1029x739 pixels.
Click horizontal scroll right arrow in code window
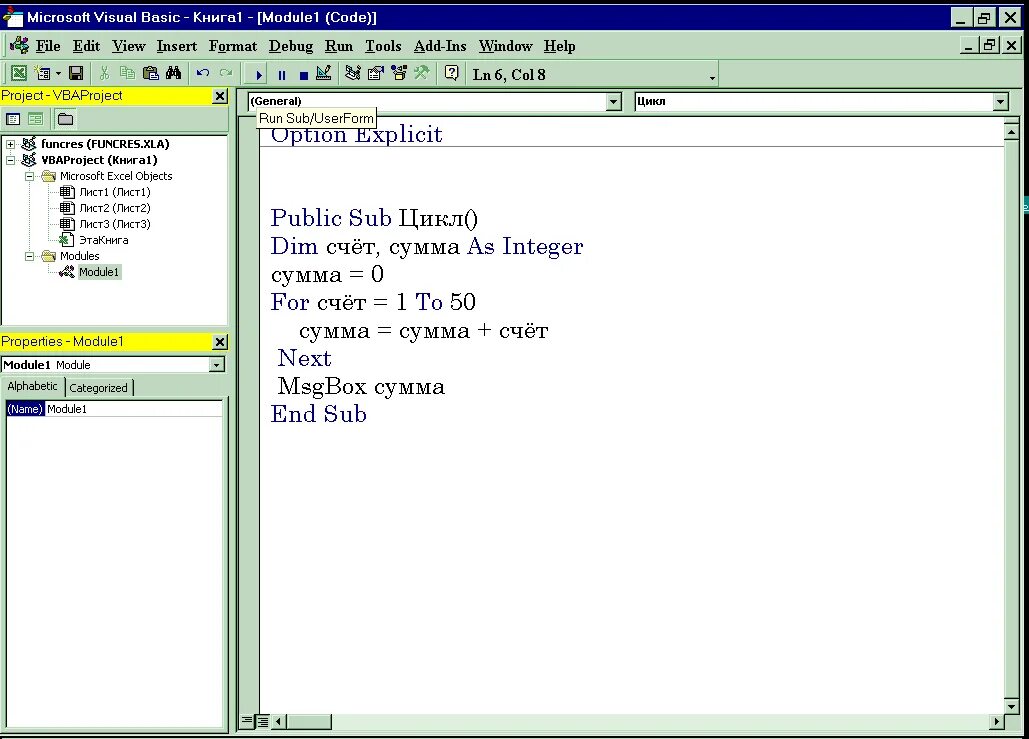[996, 721]
